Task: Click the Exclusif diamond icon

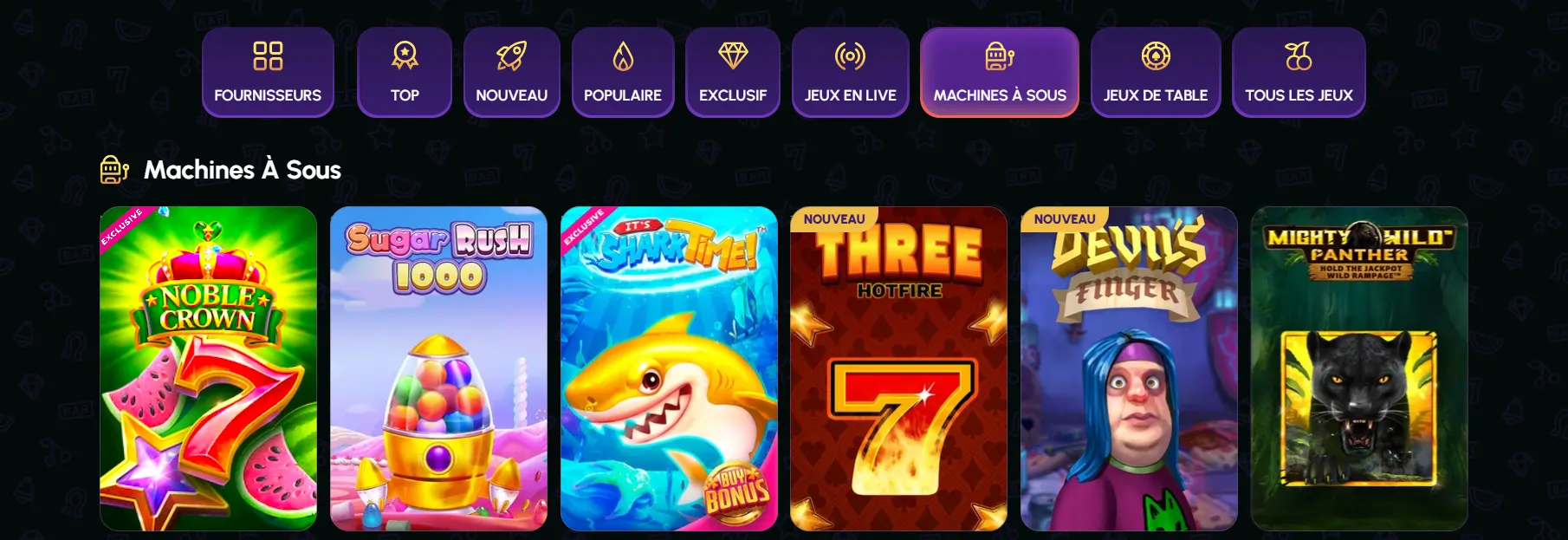Action: 733,56
